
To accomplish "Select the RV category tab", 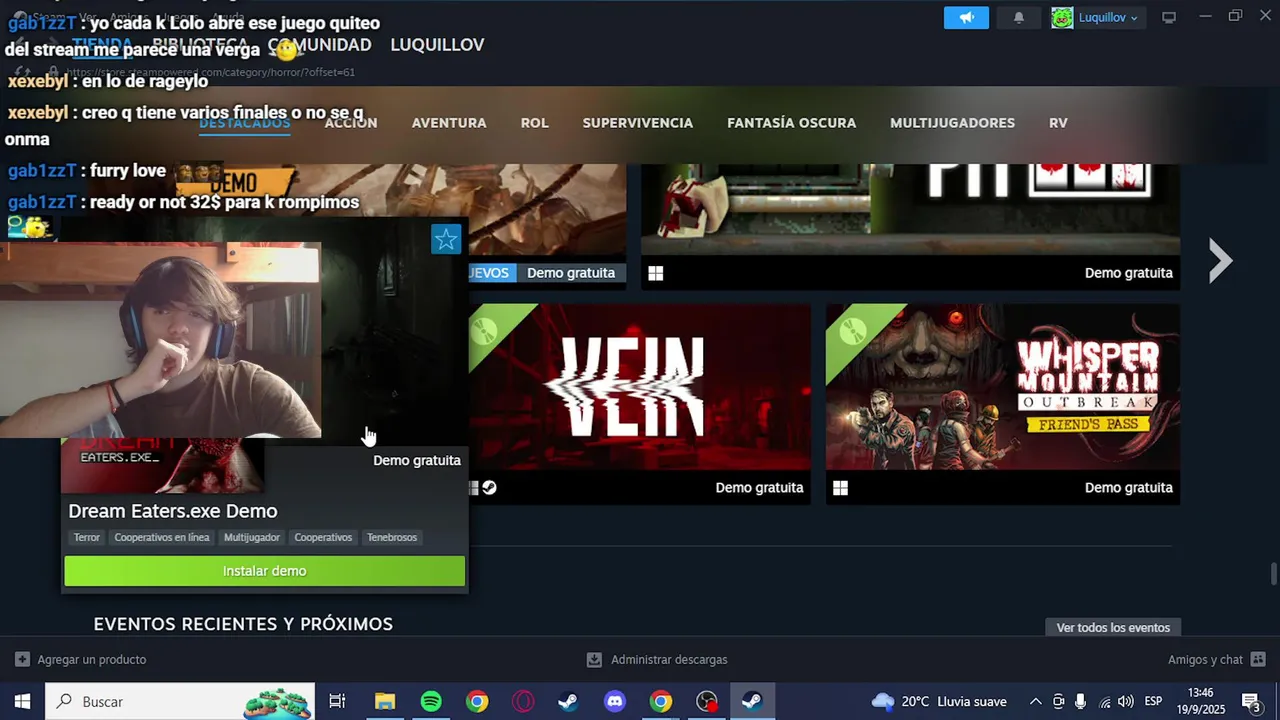I will tap(1058, 123).
